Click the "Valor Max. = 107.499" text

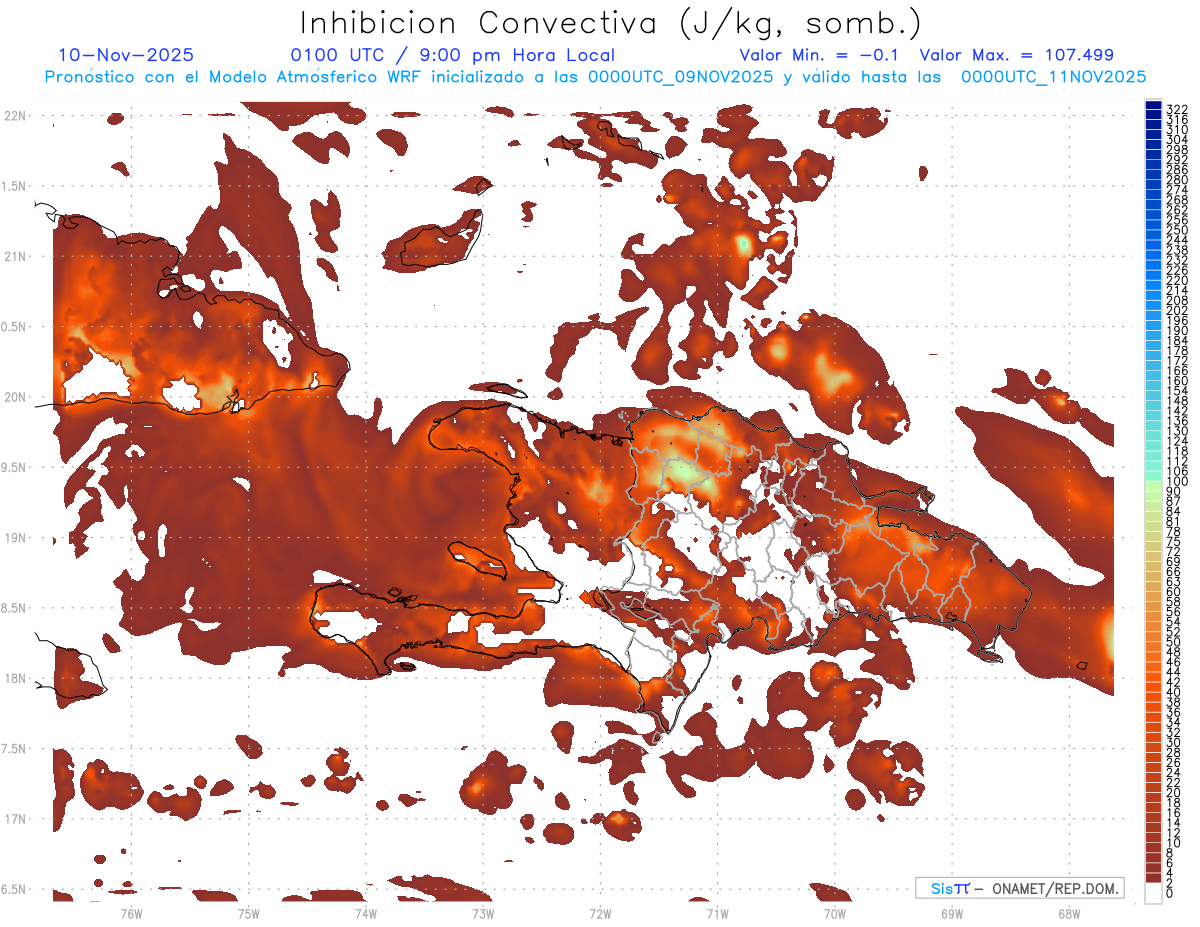1016,55
